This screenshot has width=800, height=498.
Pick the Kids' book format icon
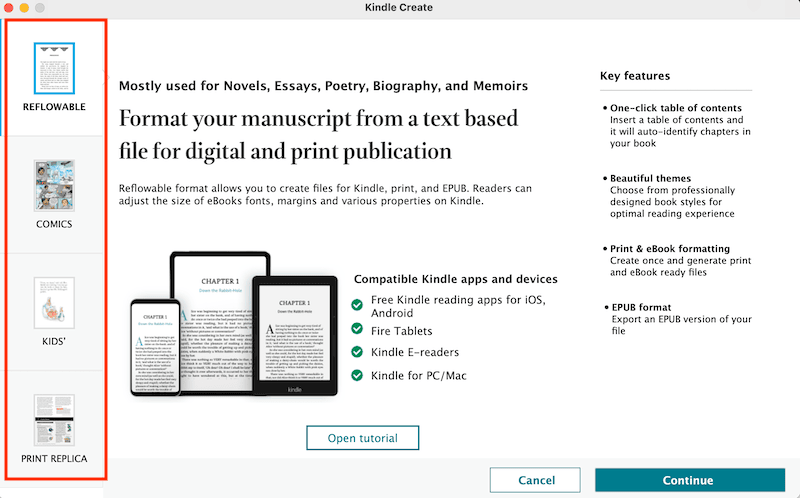54,303
